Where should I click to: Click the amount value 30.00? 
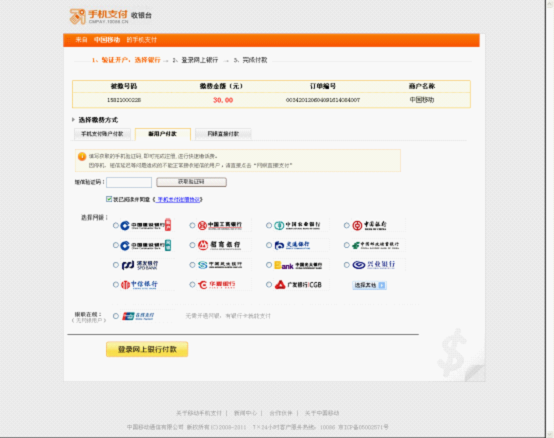(x=223, y=100)
